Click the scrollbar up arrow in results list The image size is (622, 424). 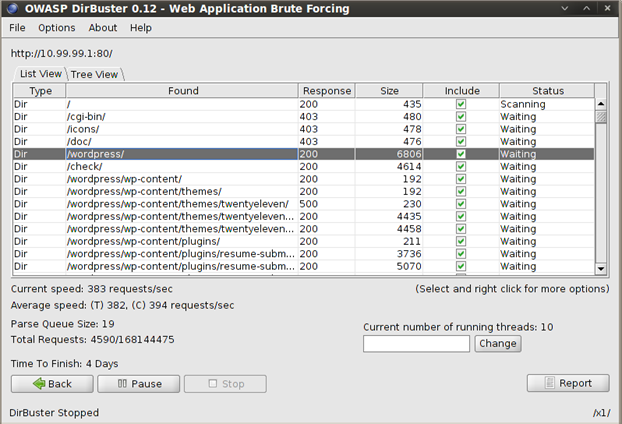point(601,103)
